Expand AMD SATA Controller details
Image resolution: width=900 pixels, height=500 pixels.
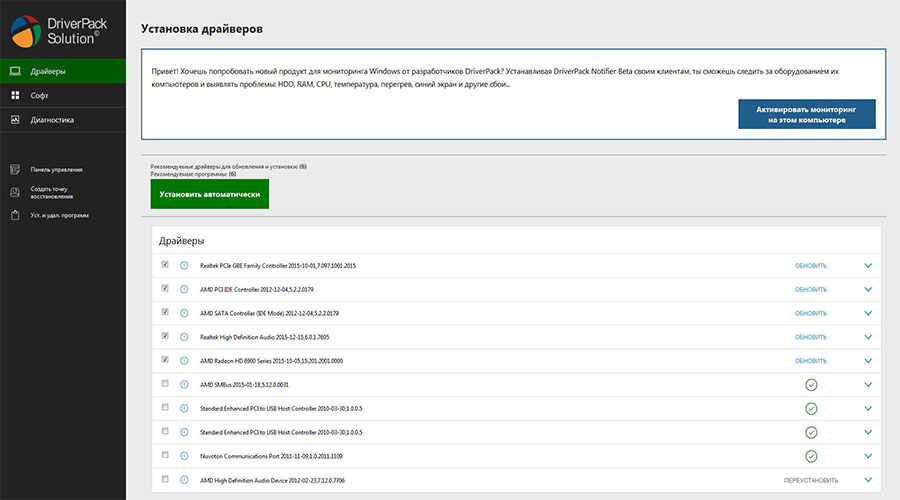(x=868, y=313)
